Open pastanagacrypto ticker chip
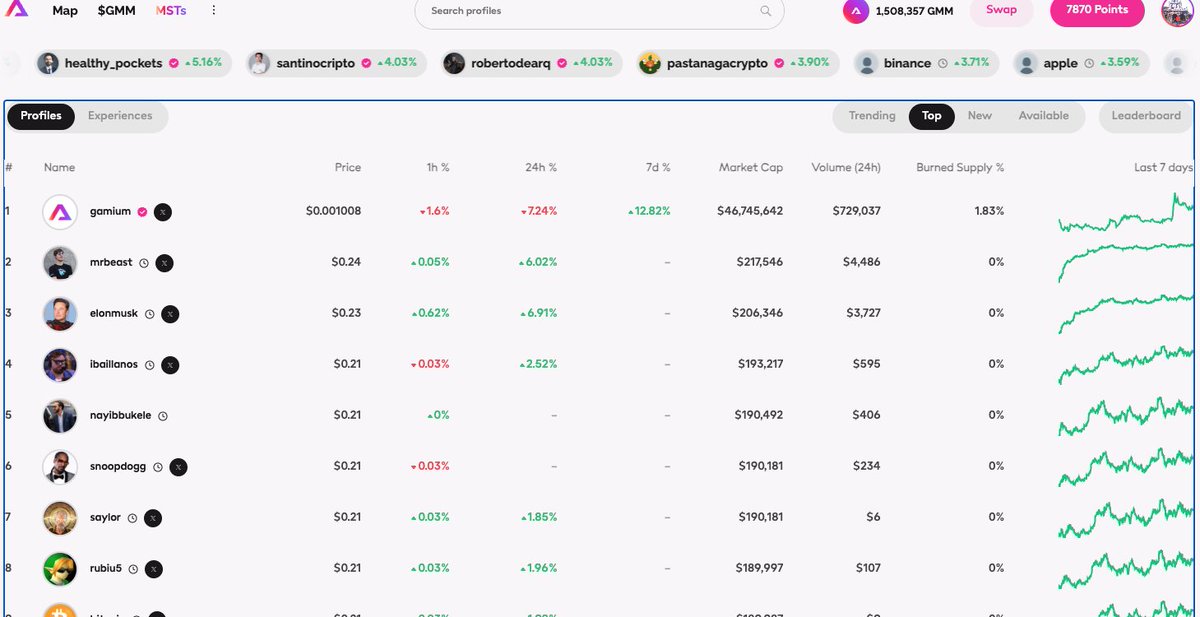This screenshot has height=617, width=1200. point(737,63)
